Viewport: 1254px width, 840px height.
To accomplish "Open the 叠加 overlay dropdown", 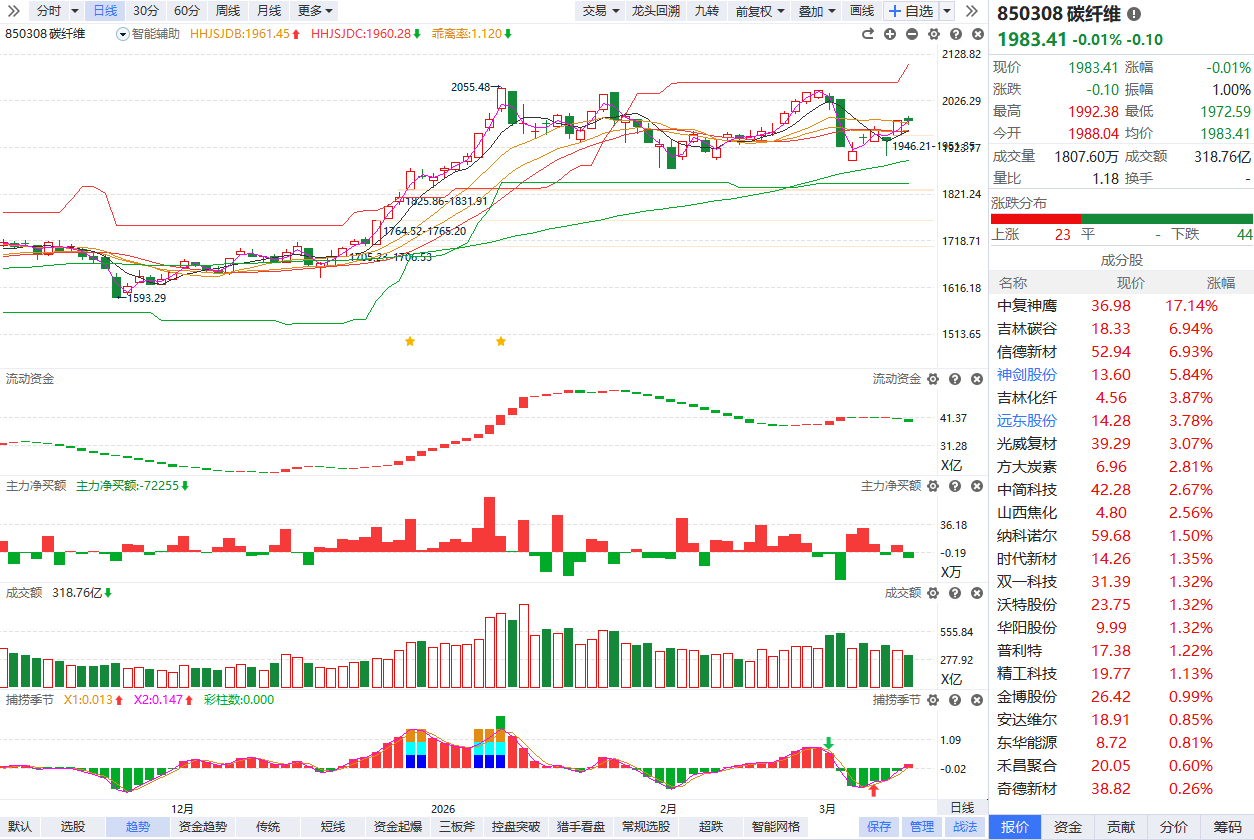I will [x=816, y=11].
